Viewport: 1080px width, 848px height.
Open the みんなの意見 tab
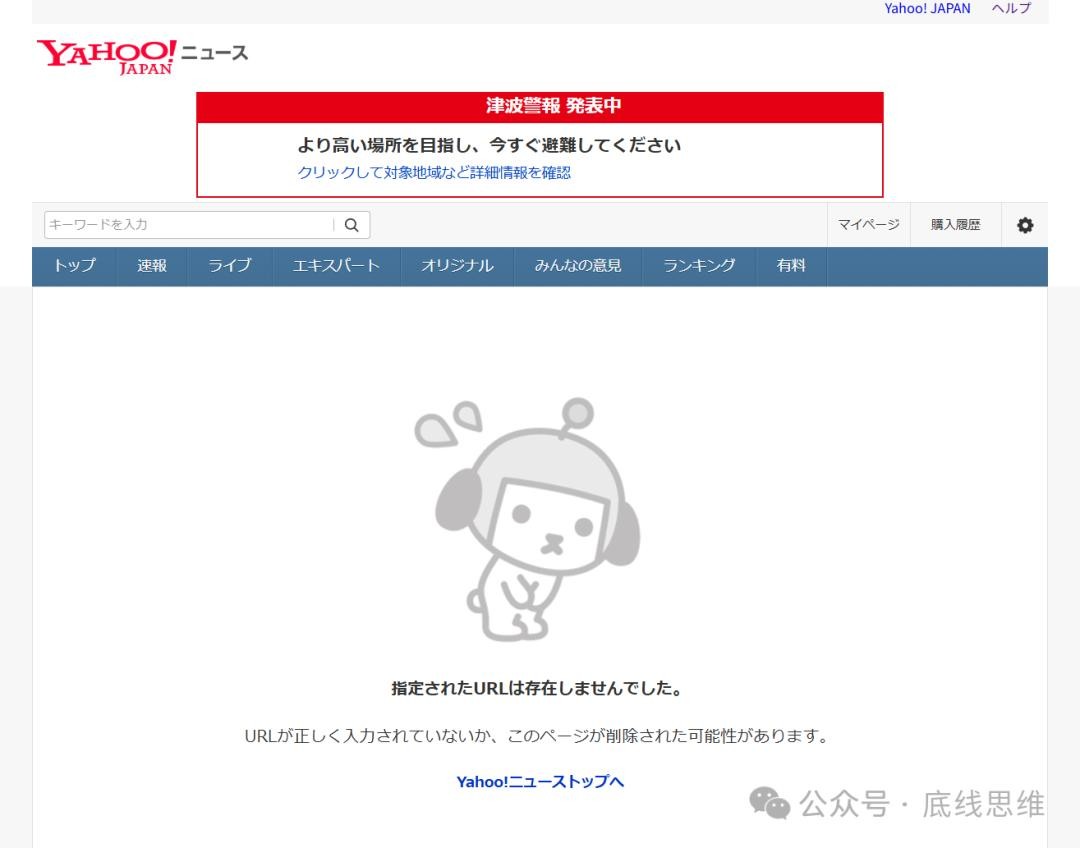click(578, 266)
